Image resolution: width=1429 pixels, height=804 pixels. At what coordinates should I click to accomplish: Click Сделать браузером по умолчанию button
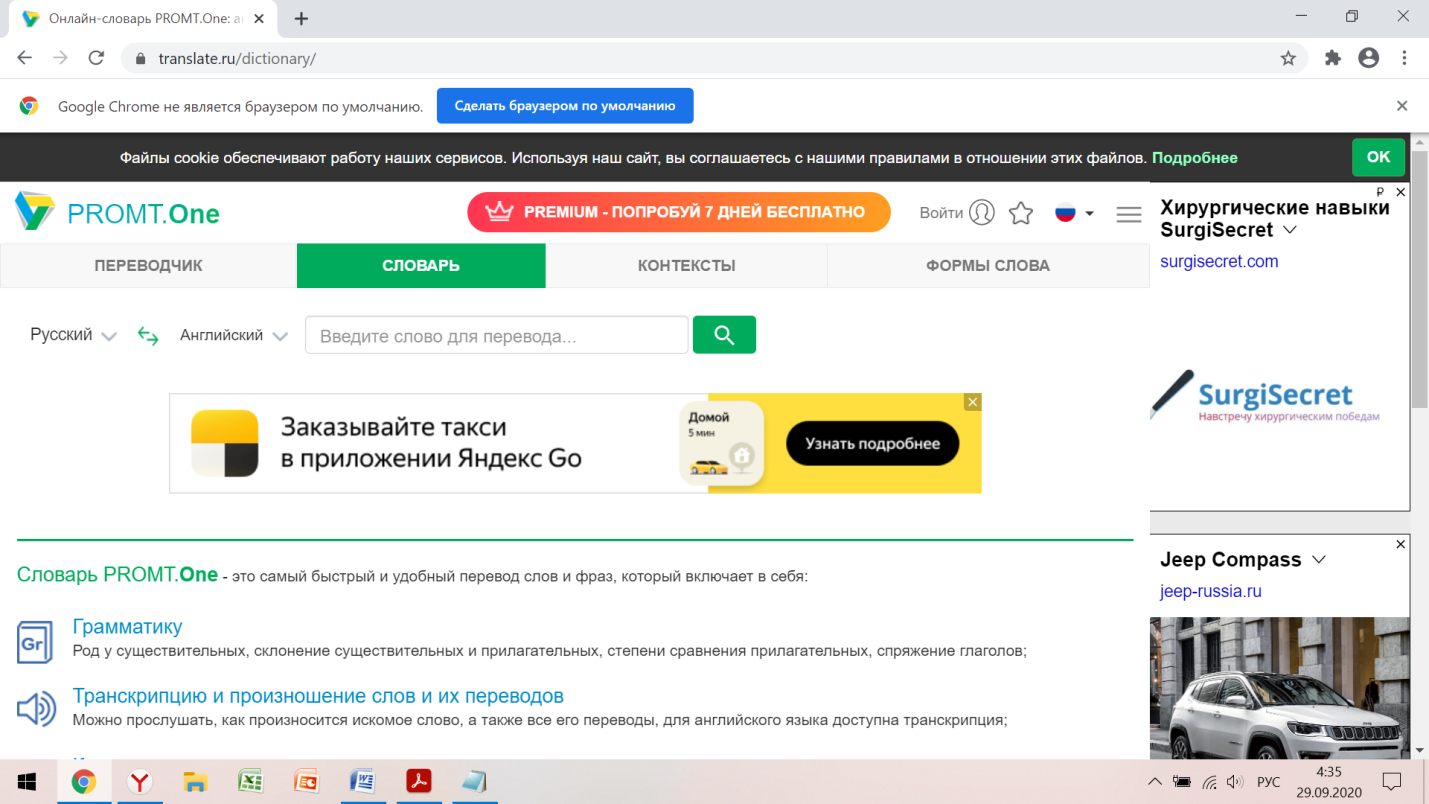(x=565, y=106)
